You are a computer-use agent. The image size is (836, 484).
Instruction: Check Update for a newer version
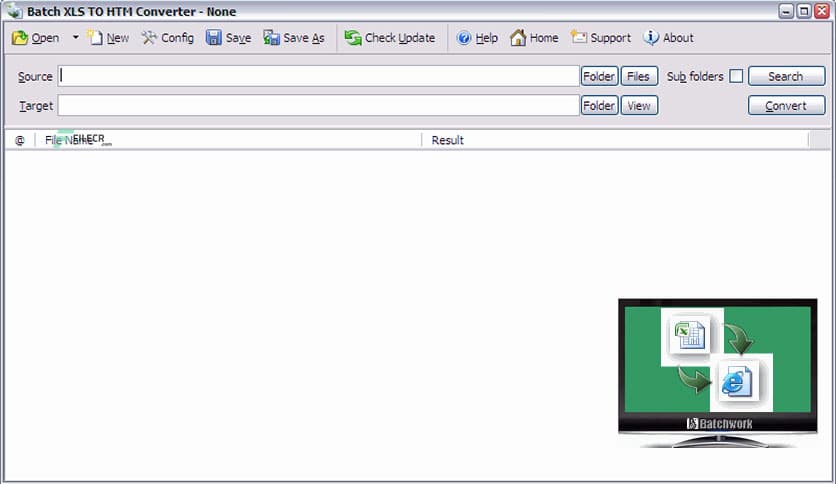390,38
